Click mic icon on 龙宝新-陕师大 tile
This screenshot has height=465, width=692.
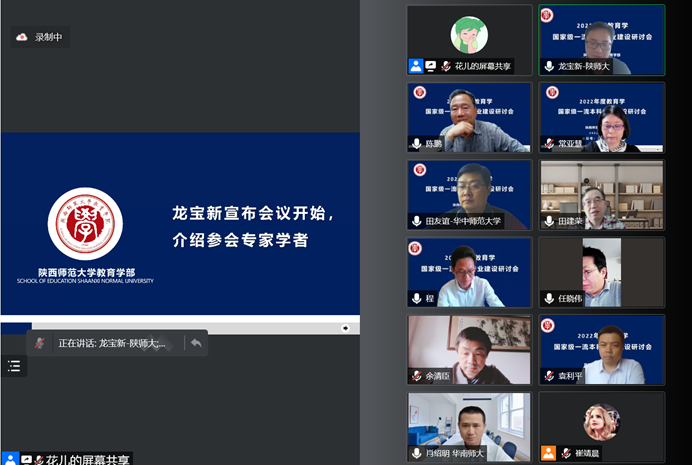tap(549, 66)
